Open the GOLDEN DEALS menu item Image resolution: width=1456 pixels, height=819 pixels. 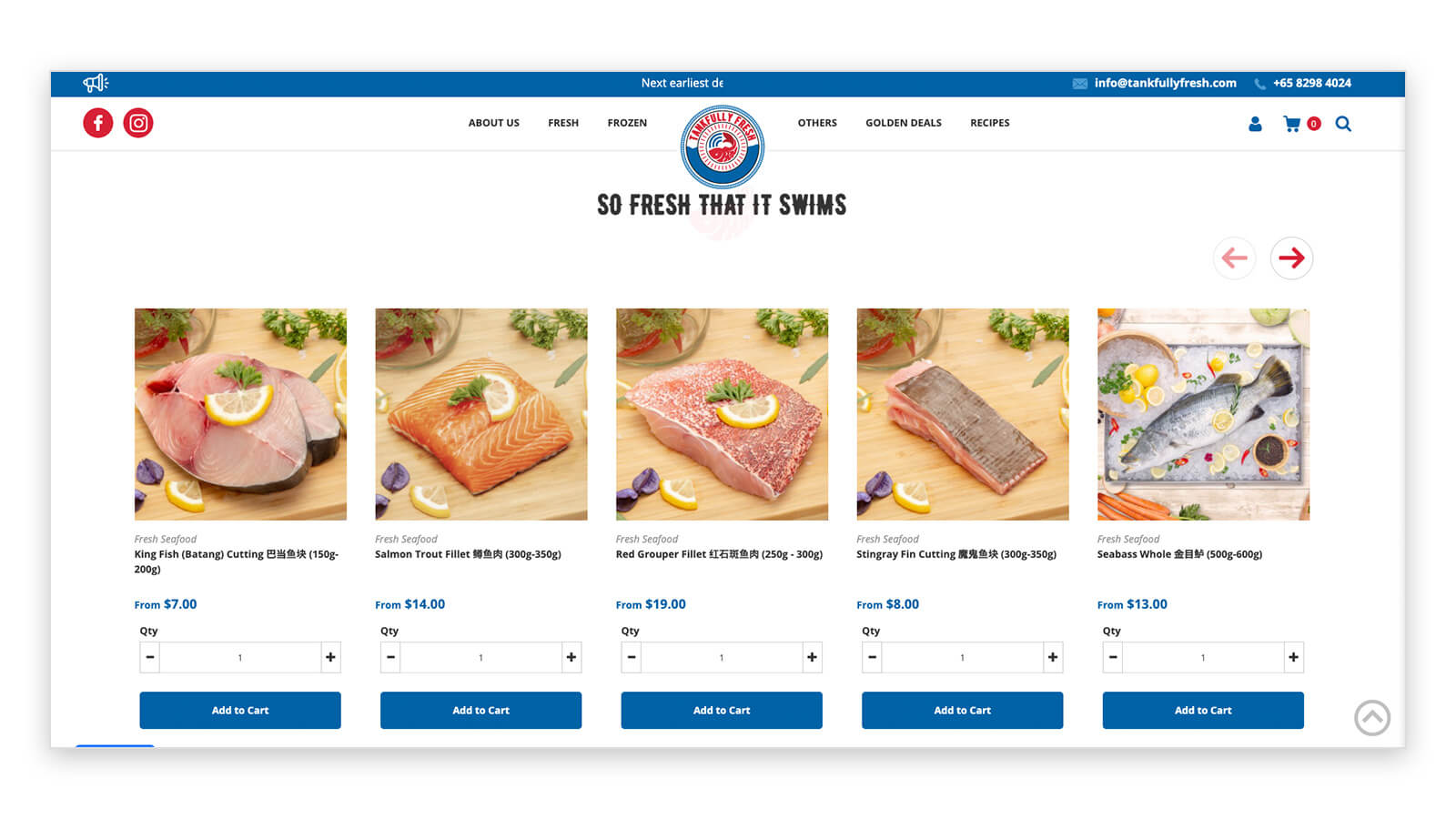(904, 123)
